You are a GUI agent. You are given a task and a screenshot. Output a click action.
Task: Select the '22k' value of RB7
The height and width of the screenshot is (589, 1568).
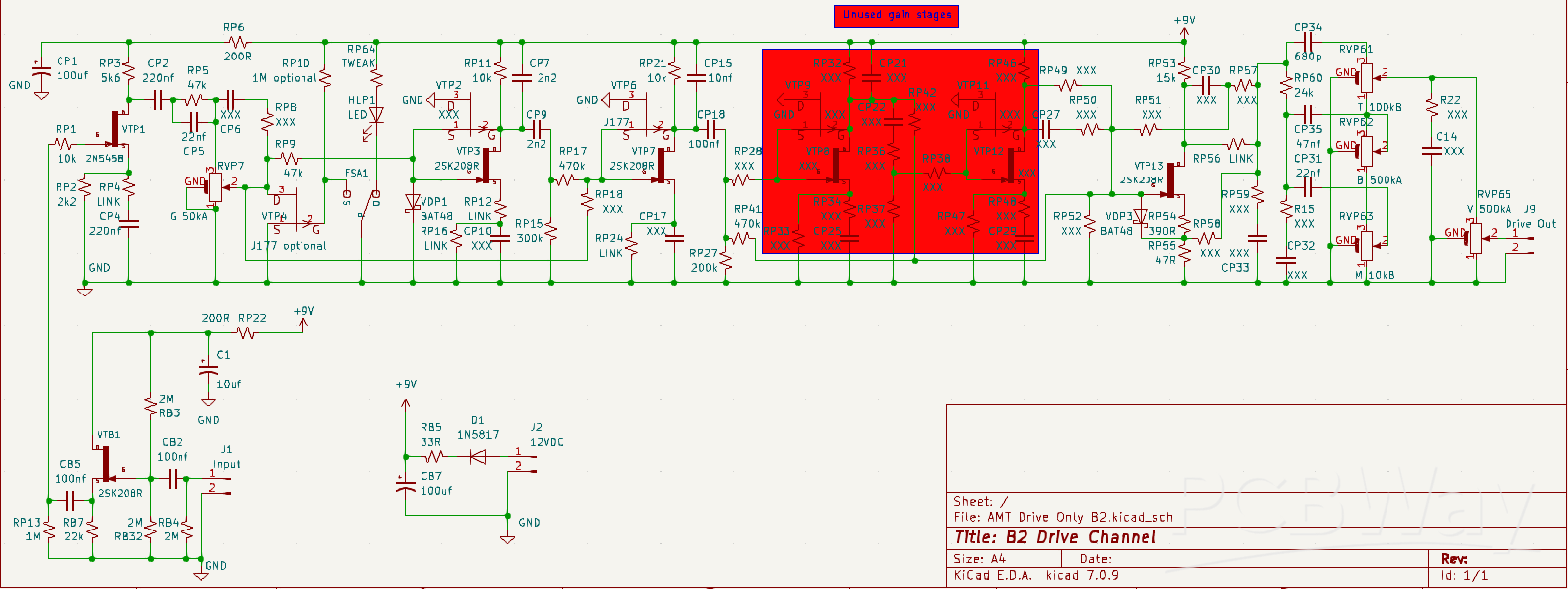[74, 536]
